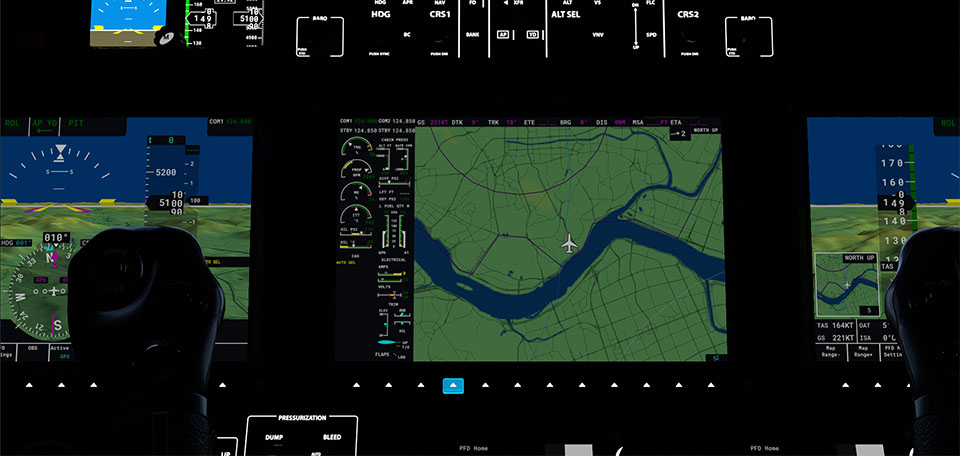Click the GS 221KT readout in the MFD header
Image resolution: width=960 pixels, height=461 pixels.
433,122
